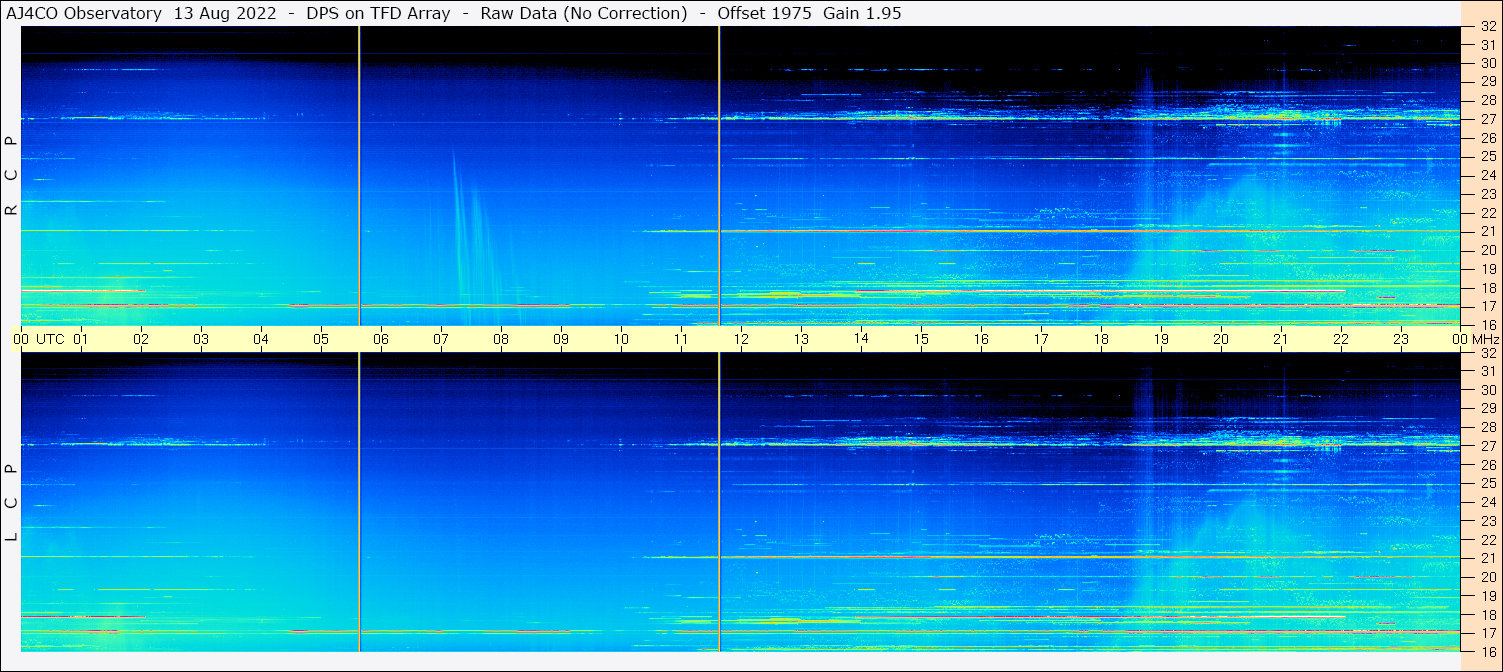1503x672 pixels.
Task: Click the second vertical marker line in RCP panel
Action: click(719, 175)
